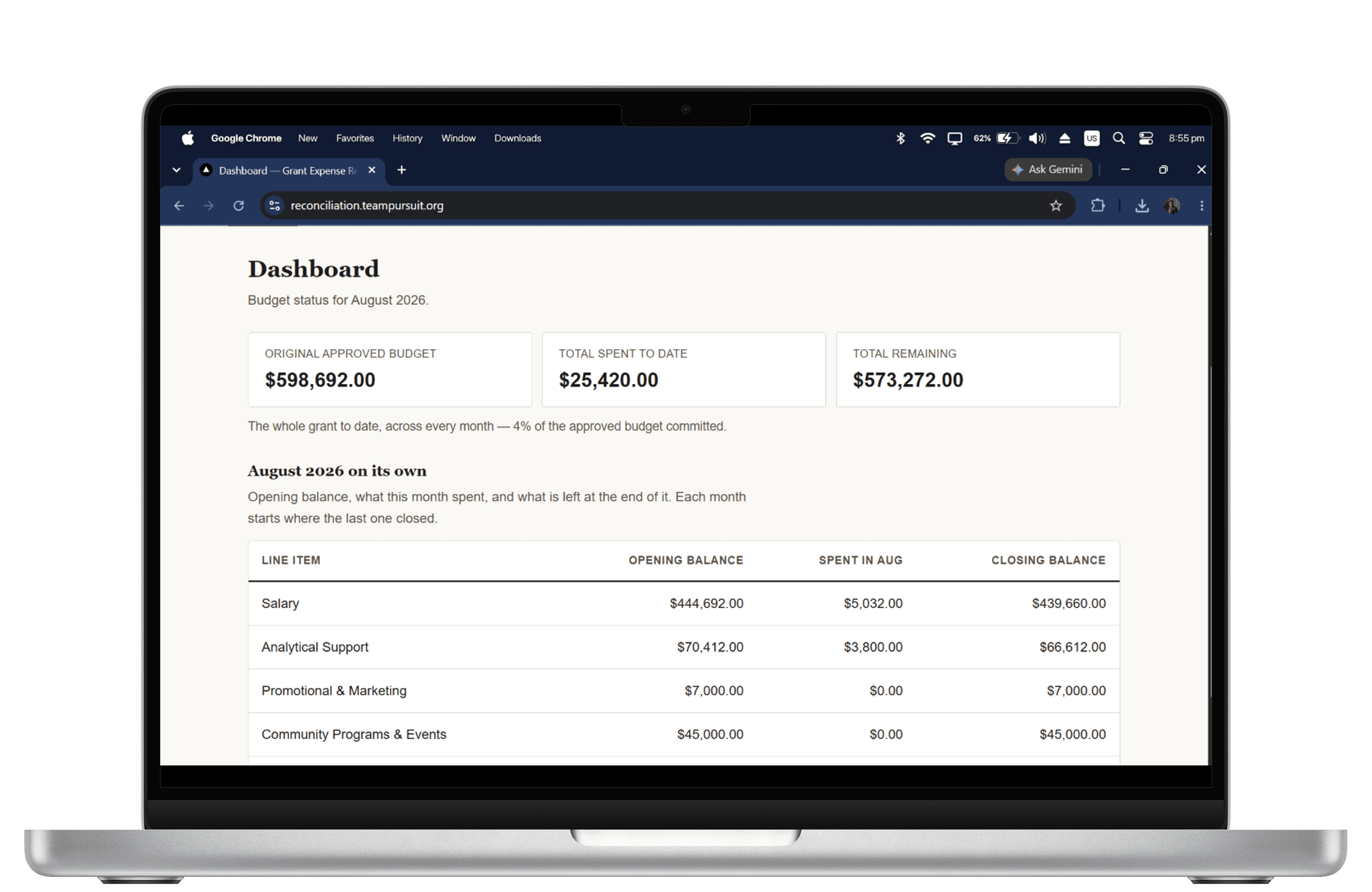
Task: Select the Promotional & Marketing row label
Action: point(334,691)
